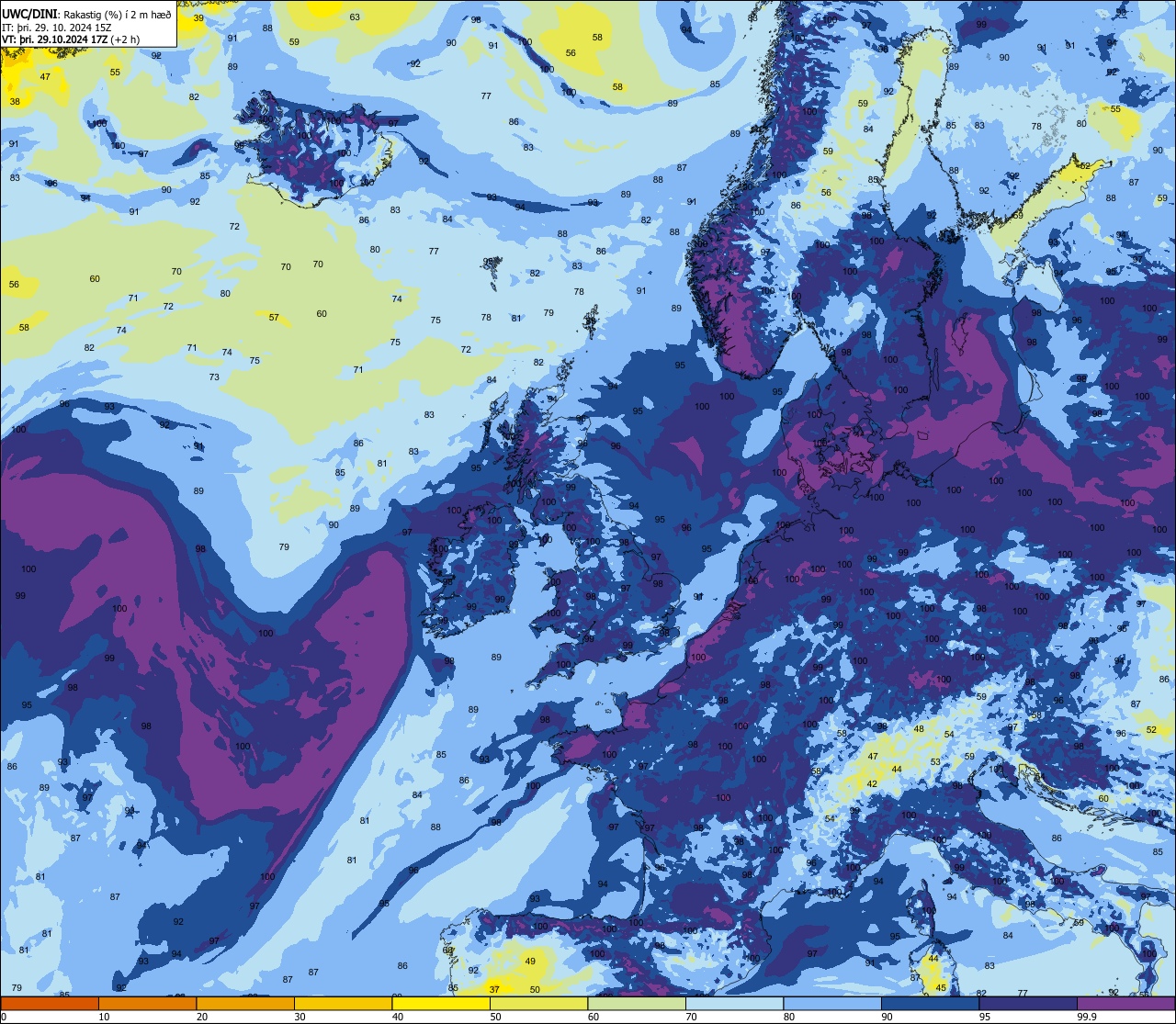
Task: Click the legend tick label 50 under the colorbar
Action: click(x=495, y=1017)
